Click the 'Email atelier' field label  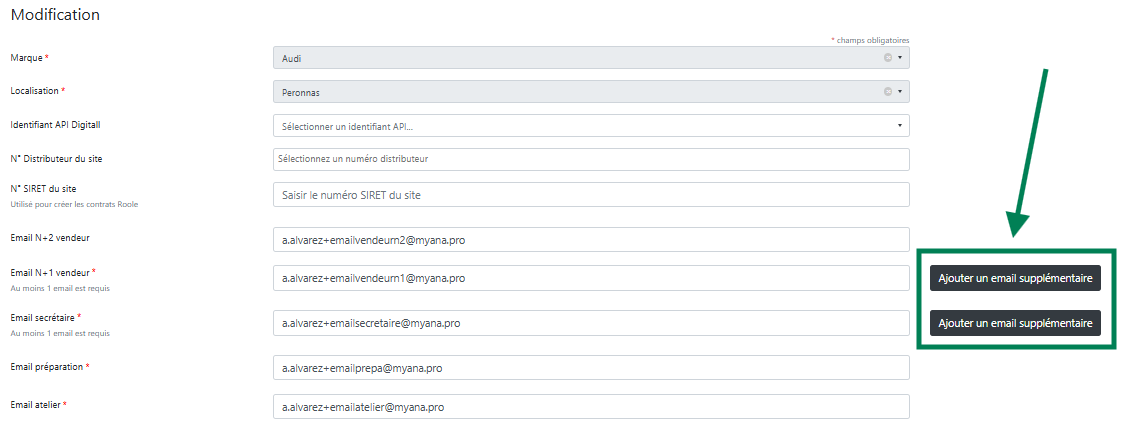pyautogui.click(x=35, y=405)
